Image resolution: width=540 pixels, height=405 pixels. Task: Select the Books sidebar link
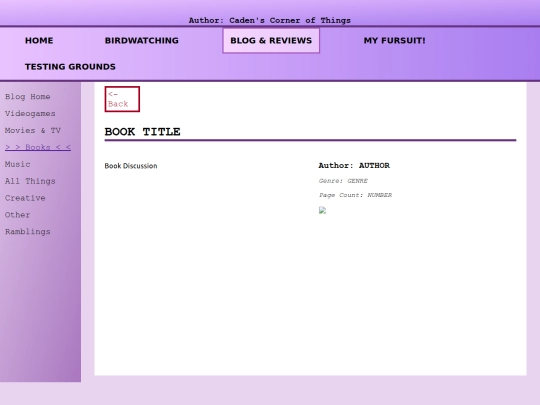[38, 147]
